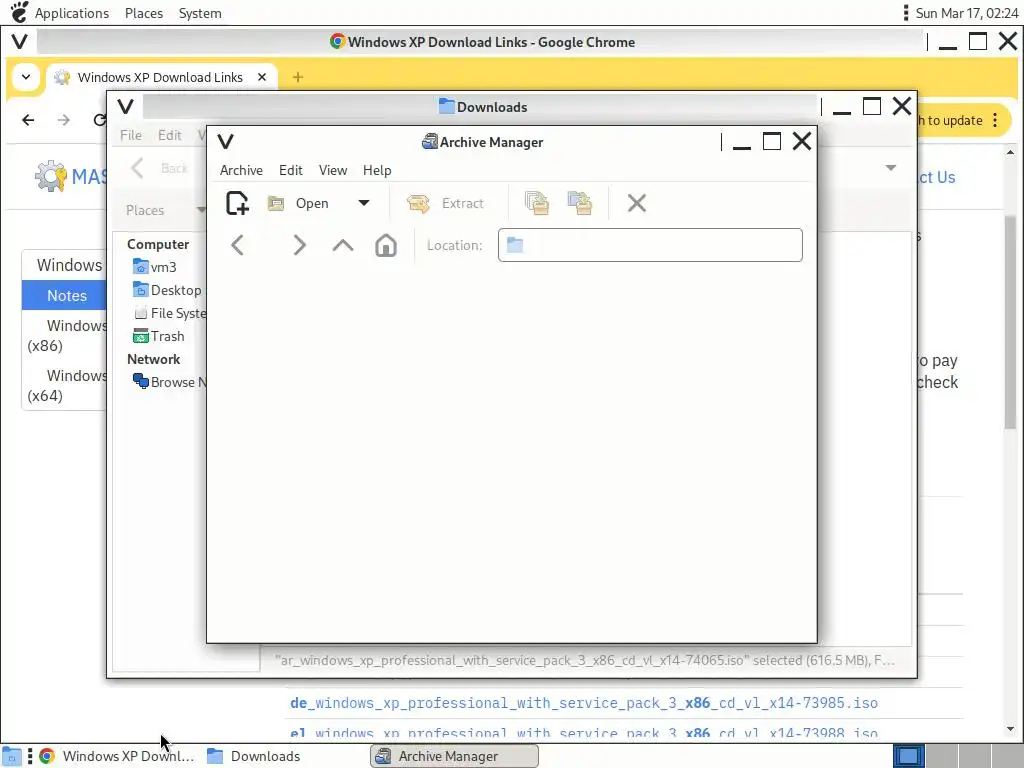The height and width of the screenshot is (768, 1024).
Task: Open the Edit menu in Downloads window
Action: pos(170,135)
